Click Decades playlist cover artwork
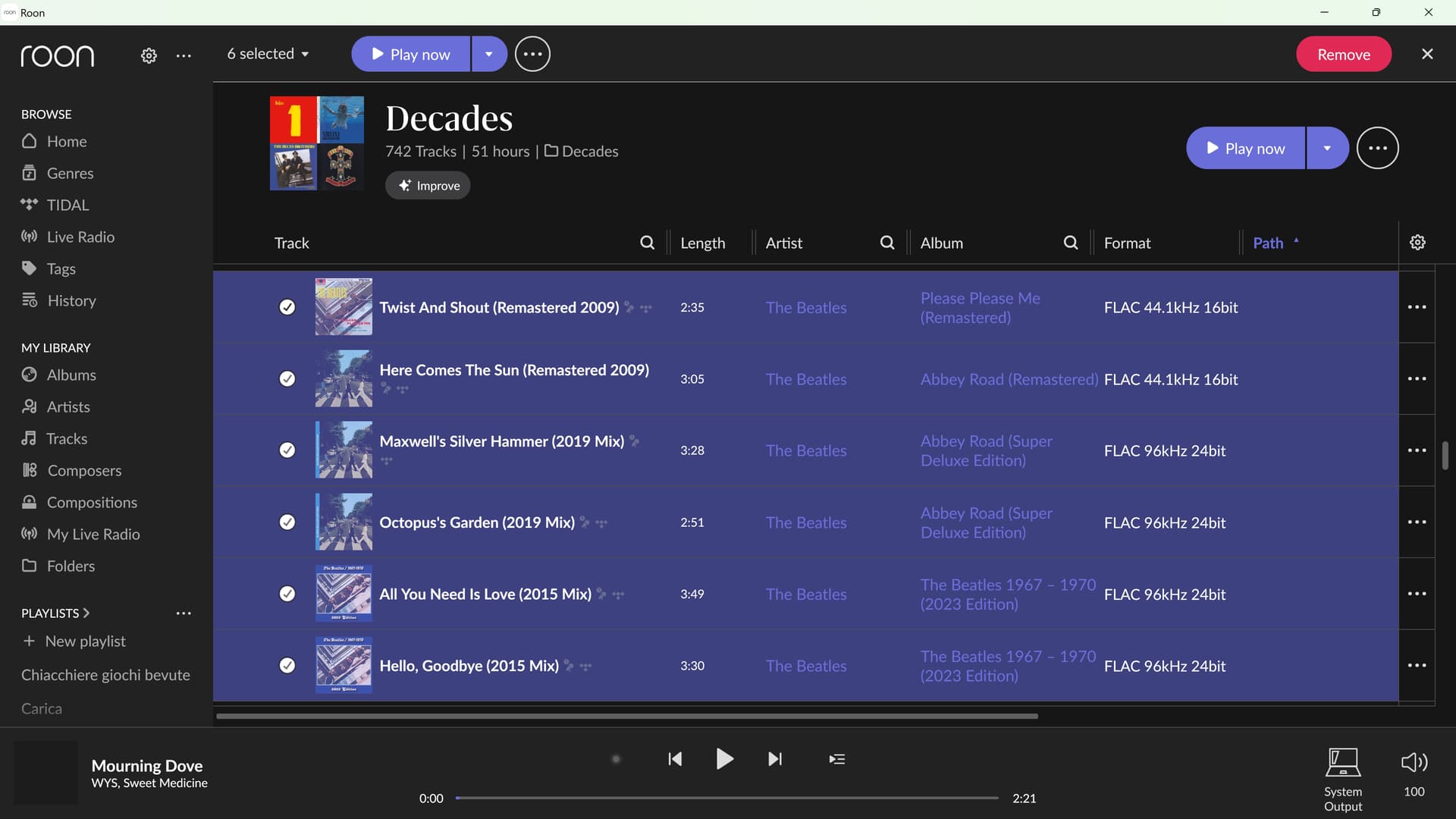Screen dimensions: 1456x819 pyautogui.click(x=317, y=143)
